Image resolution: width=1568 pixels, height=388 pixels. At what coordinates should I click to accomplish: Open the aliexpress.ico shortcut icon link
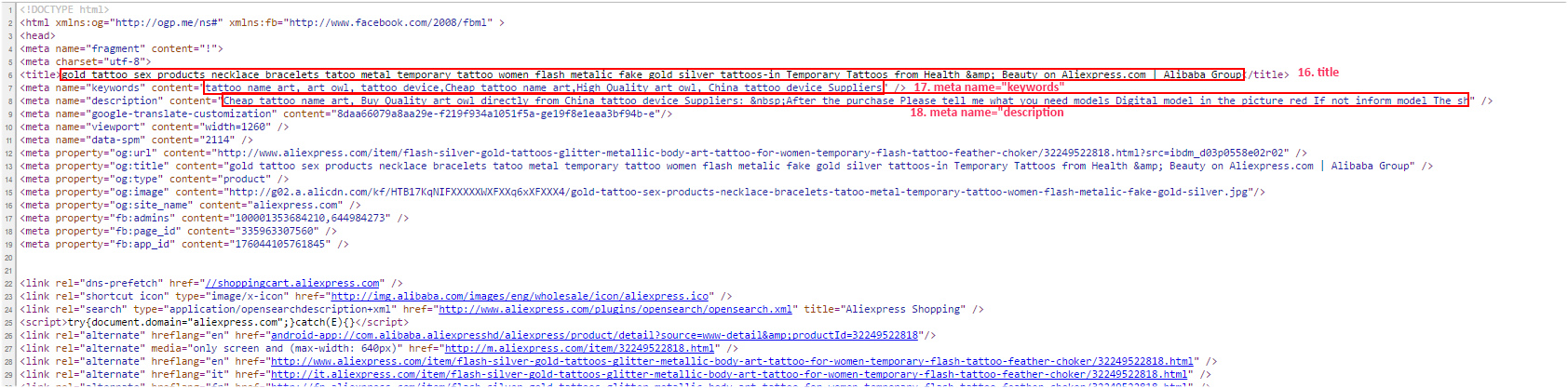tap(520, 296)
